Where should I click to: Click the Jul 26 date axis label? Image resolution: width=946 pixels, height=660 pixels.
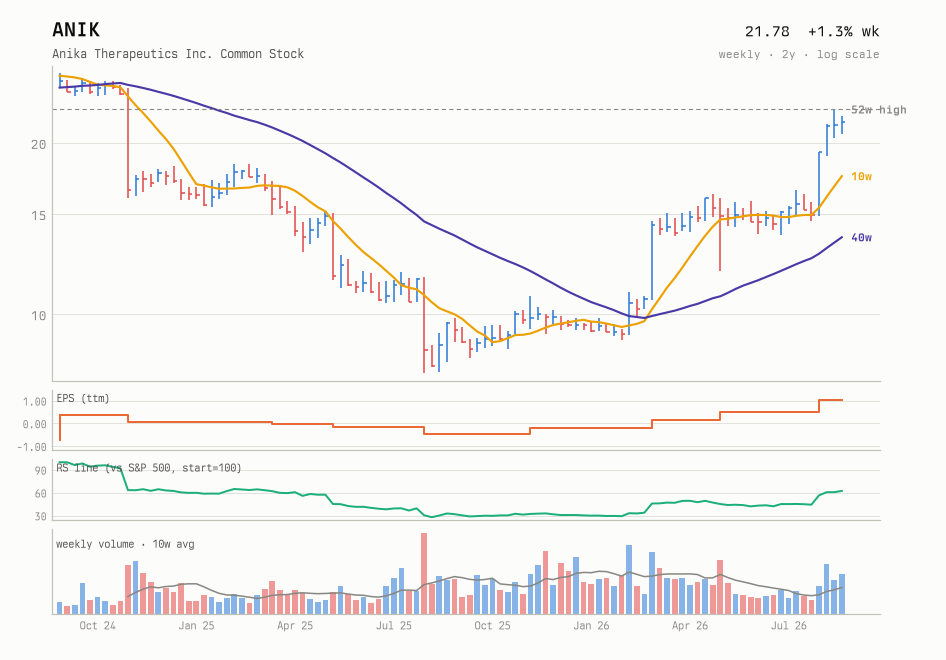[789, 626]
